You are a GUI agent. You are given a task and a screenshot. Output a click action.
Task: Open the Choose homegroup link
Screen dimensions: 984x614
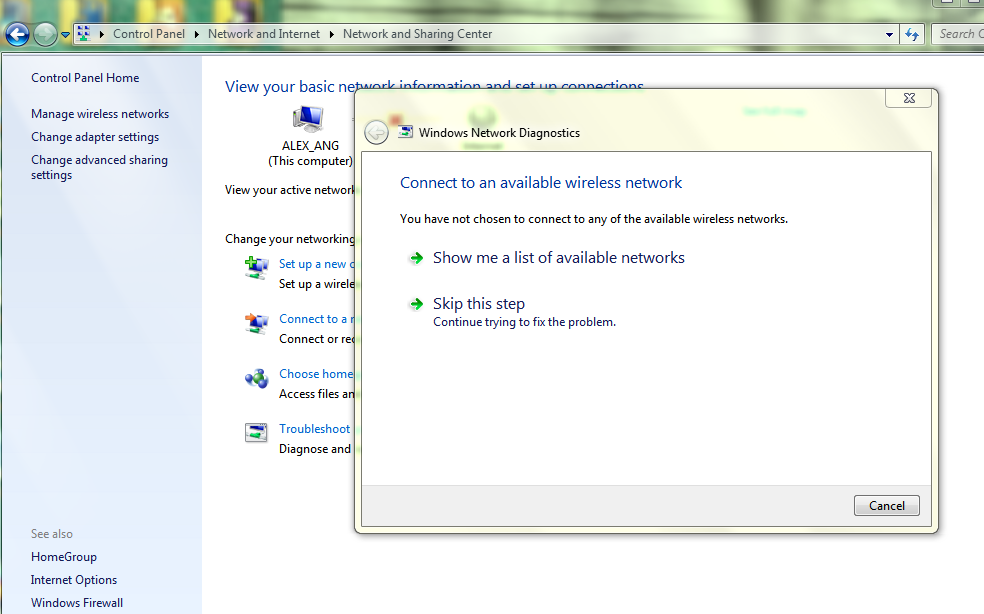tap(316, 374)
